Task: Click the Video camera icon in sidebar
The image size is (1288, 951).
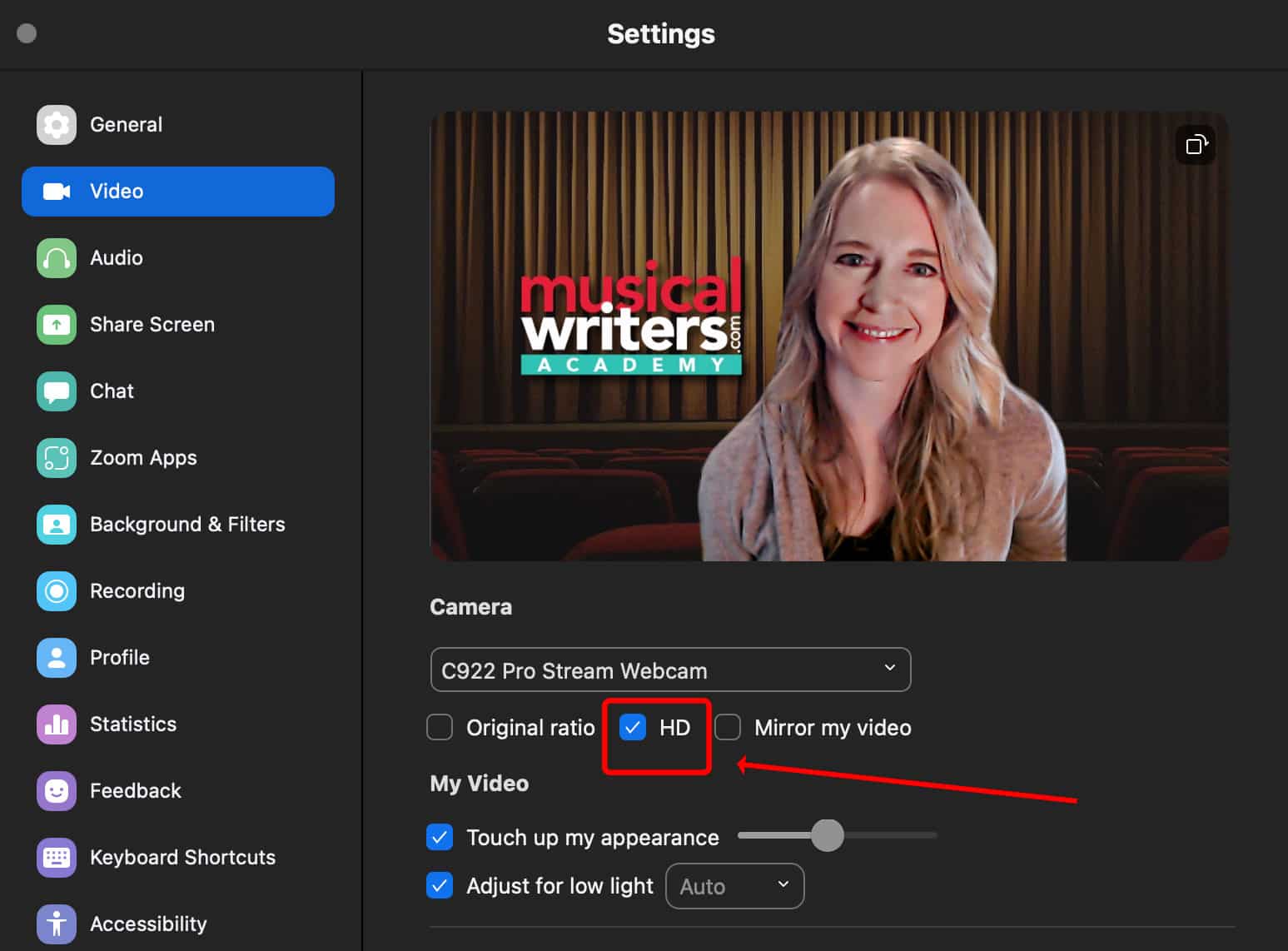Action: (x=57, y=192)
